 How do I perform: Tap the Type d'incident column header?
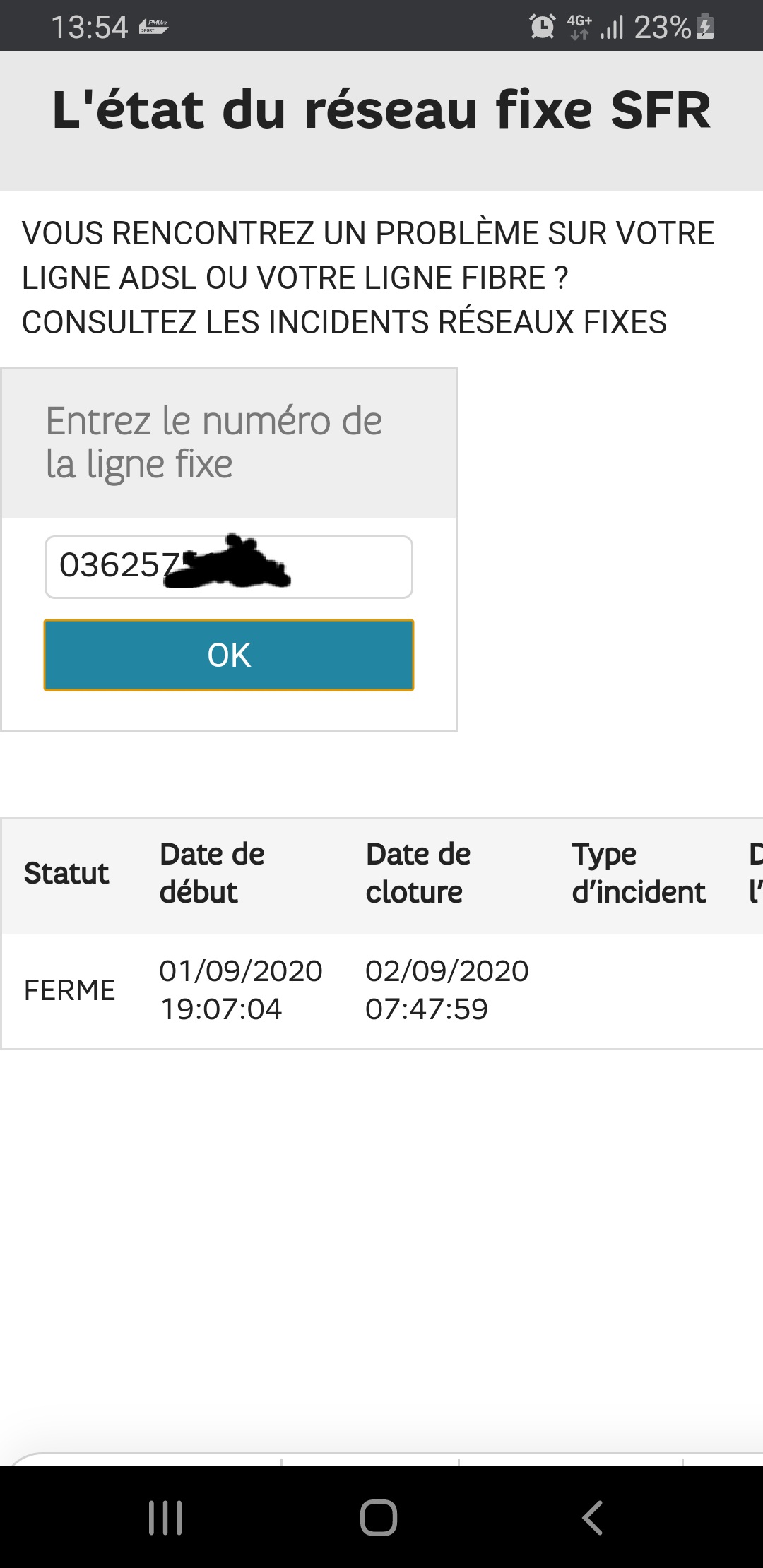(639, 874)
